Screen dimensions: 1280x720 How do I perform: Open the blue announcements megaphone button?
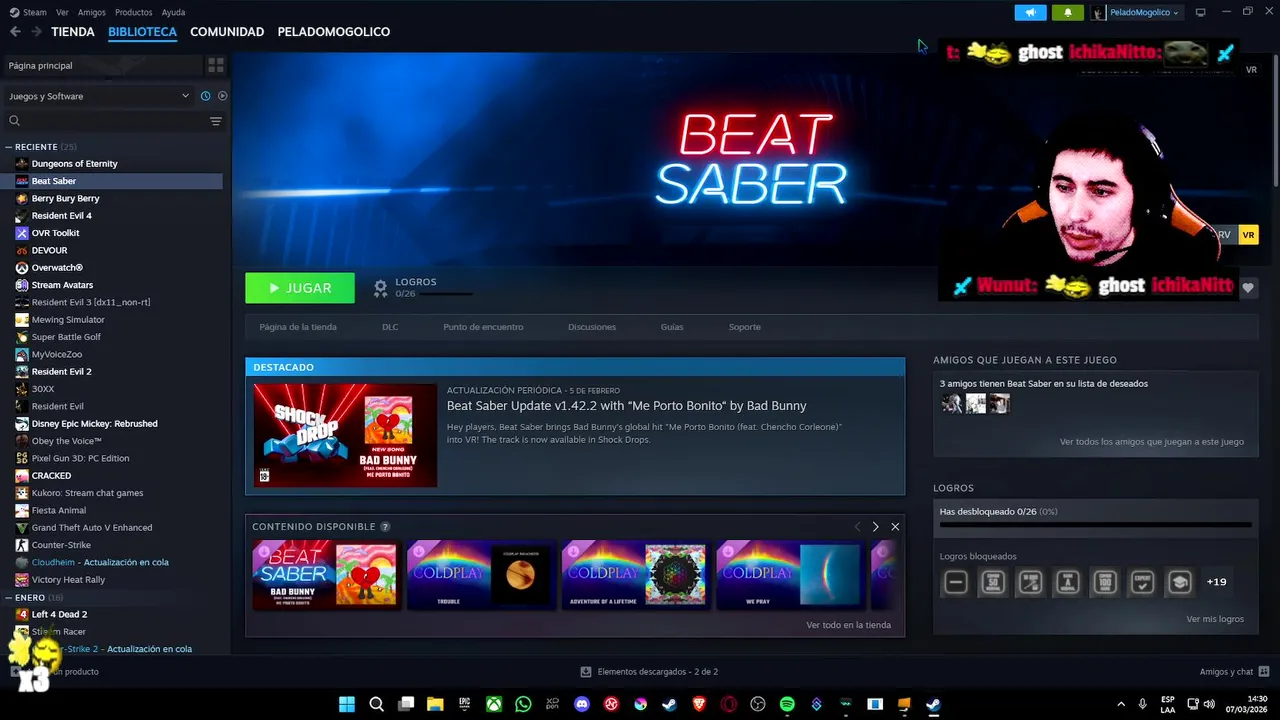(1030, 12)
